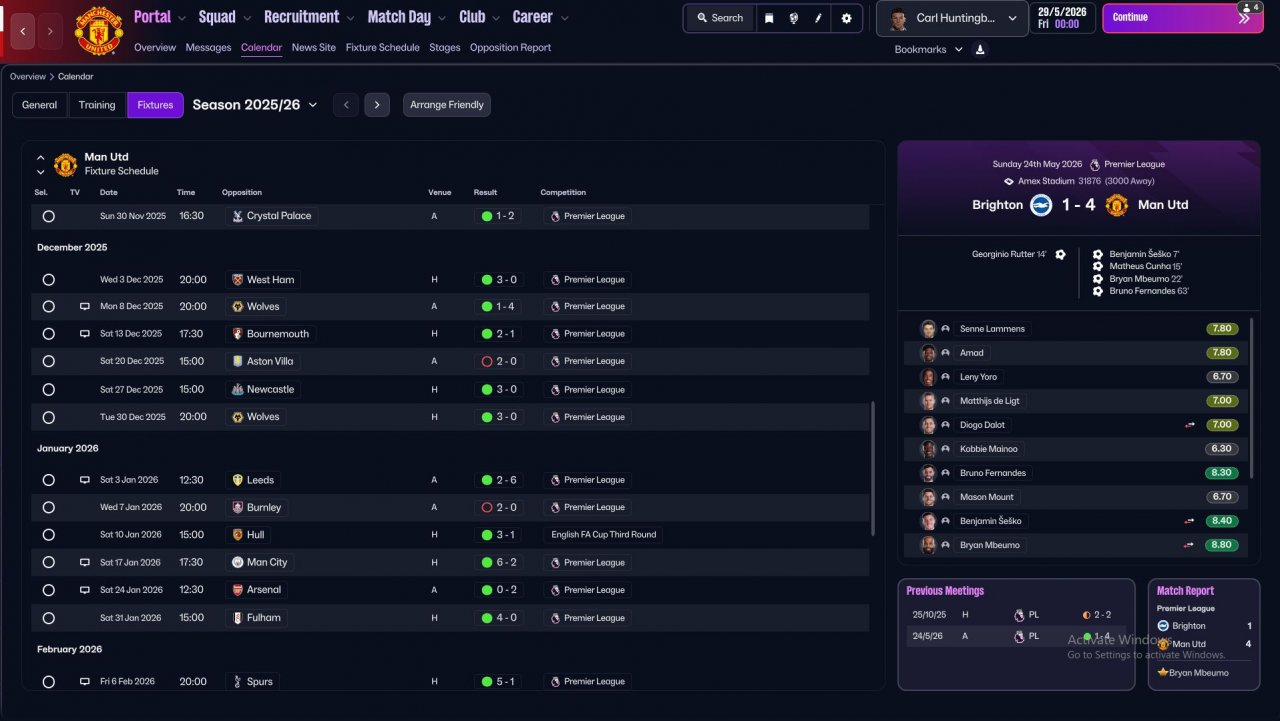Select the Crystal Palace fixture radio button
The height and width of the screenshot is (721, 1280).
click(x=48, y=216)
